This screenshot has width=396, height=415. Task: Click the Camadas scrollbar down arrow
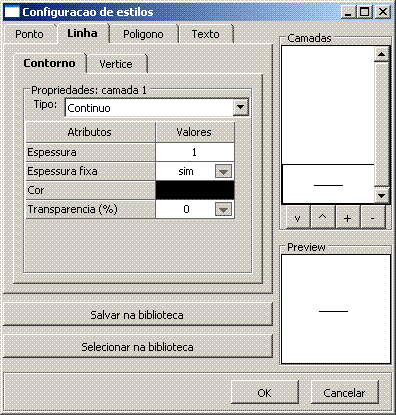pyautogui.click(x=382, y=195)
